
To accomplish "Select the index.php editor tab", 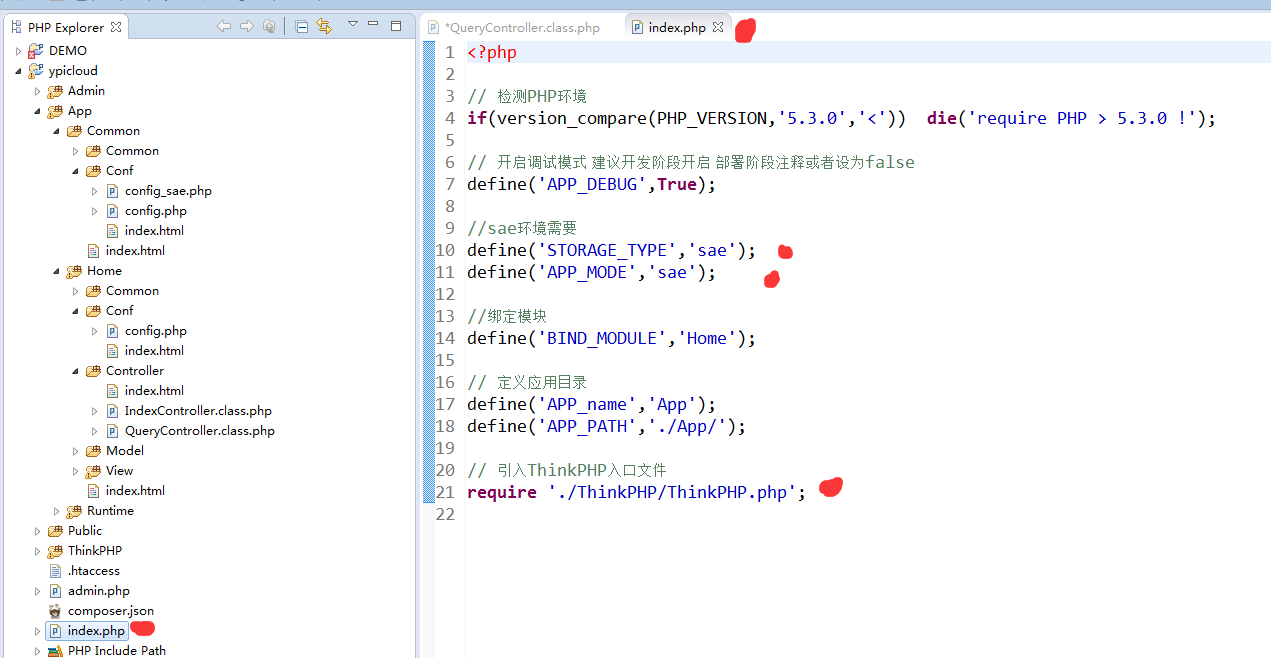I will tap(676, 28).
